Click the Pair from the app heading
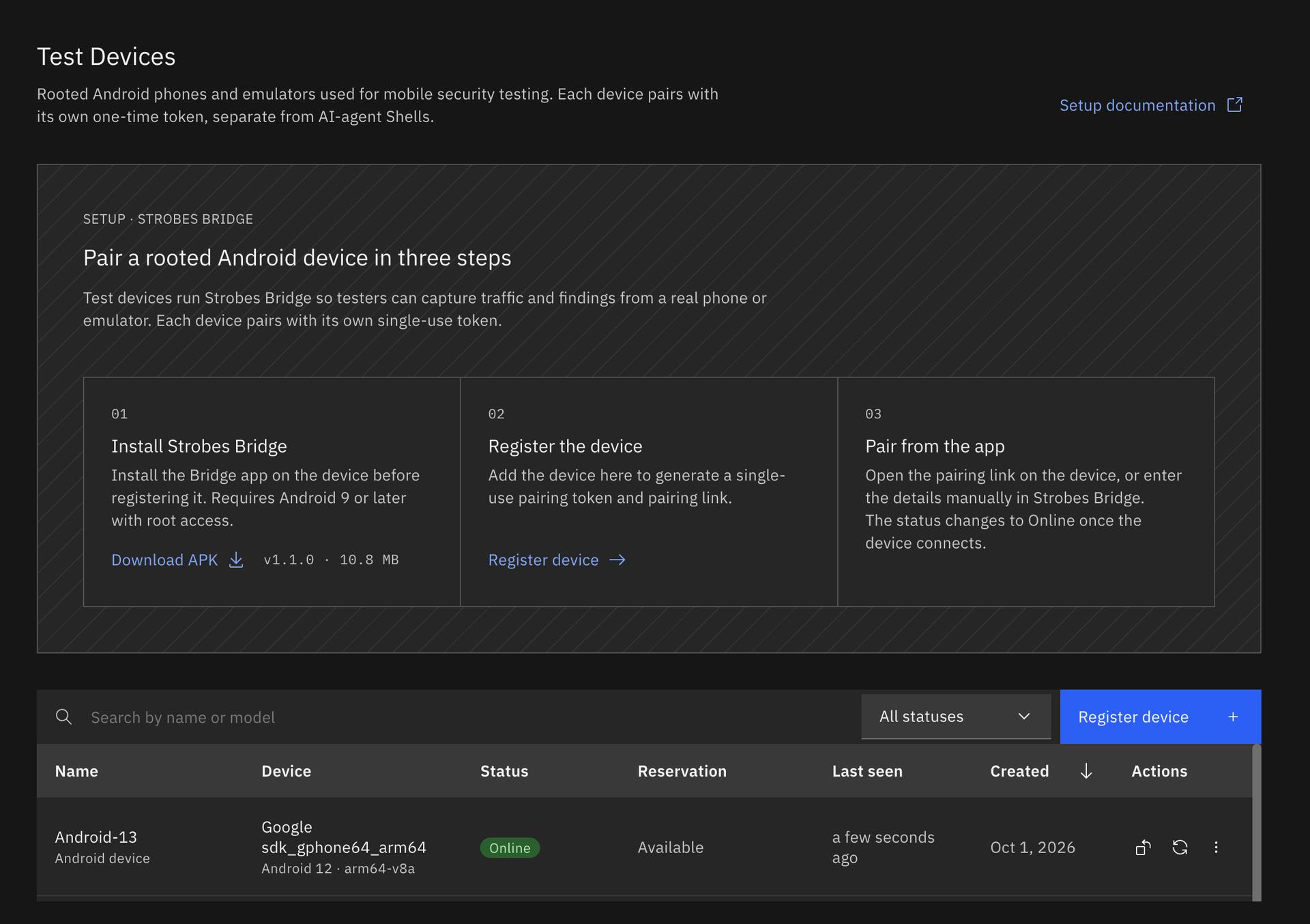The image size is (1310, 924). 935,446
